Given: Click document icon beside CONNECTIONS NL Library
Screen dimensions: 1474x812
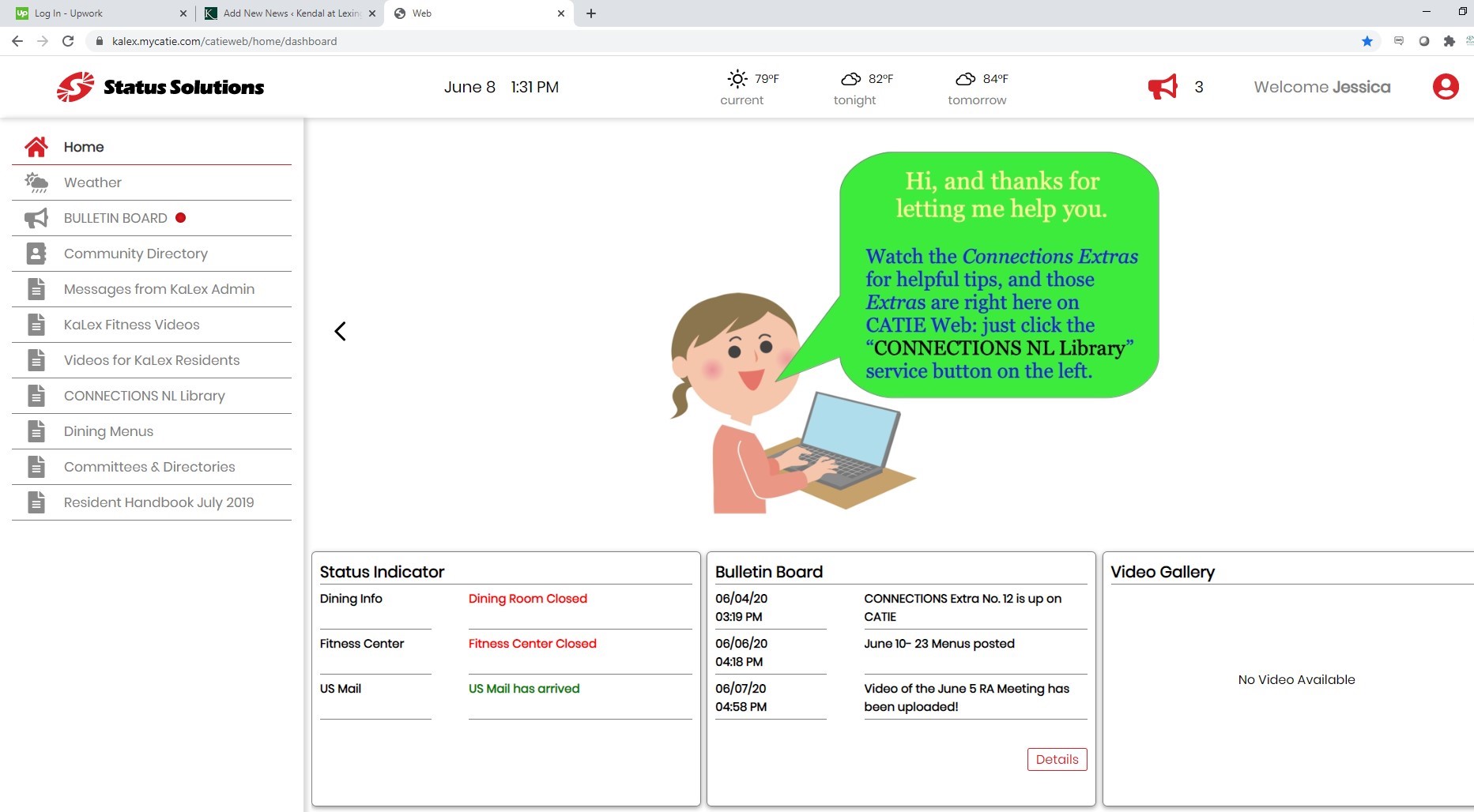Looking at the screenshot, I should [36, 396].
